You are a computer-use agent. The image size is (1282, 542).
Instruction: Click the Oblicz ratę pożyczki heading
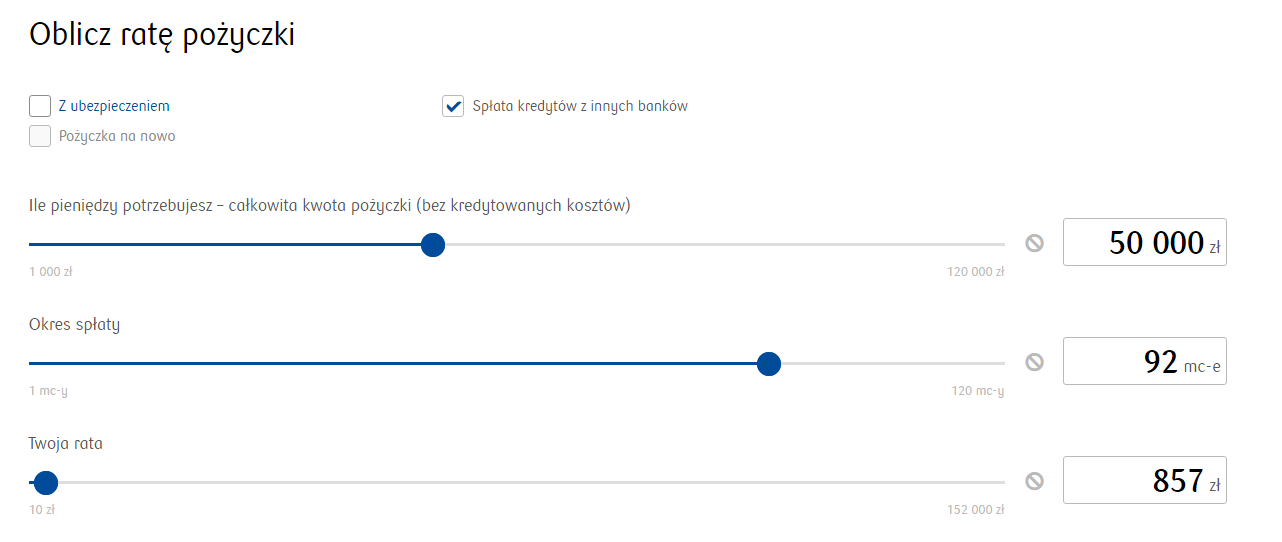[162, 36]
